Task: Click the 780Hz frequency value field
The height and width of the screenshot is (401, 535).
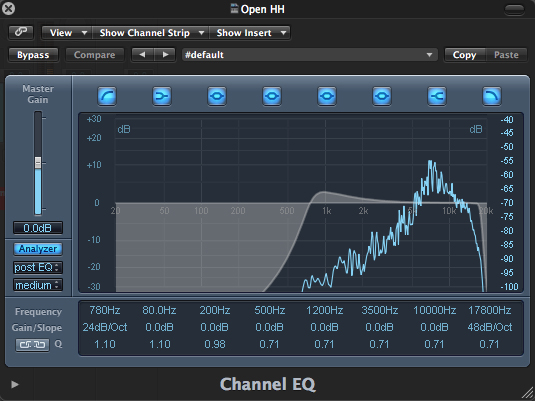Action: [105, 310]
